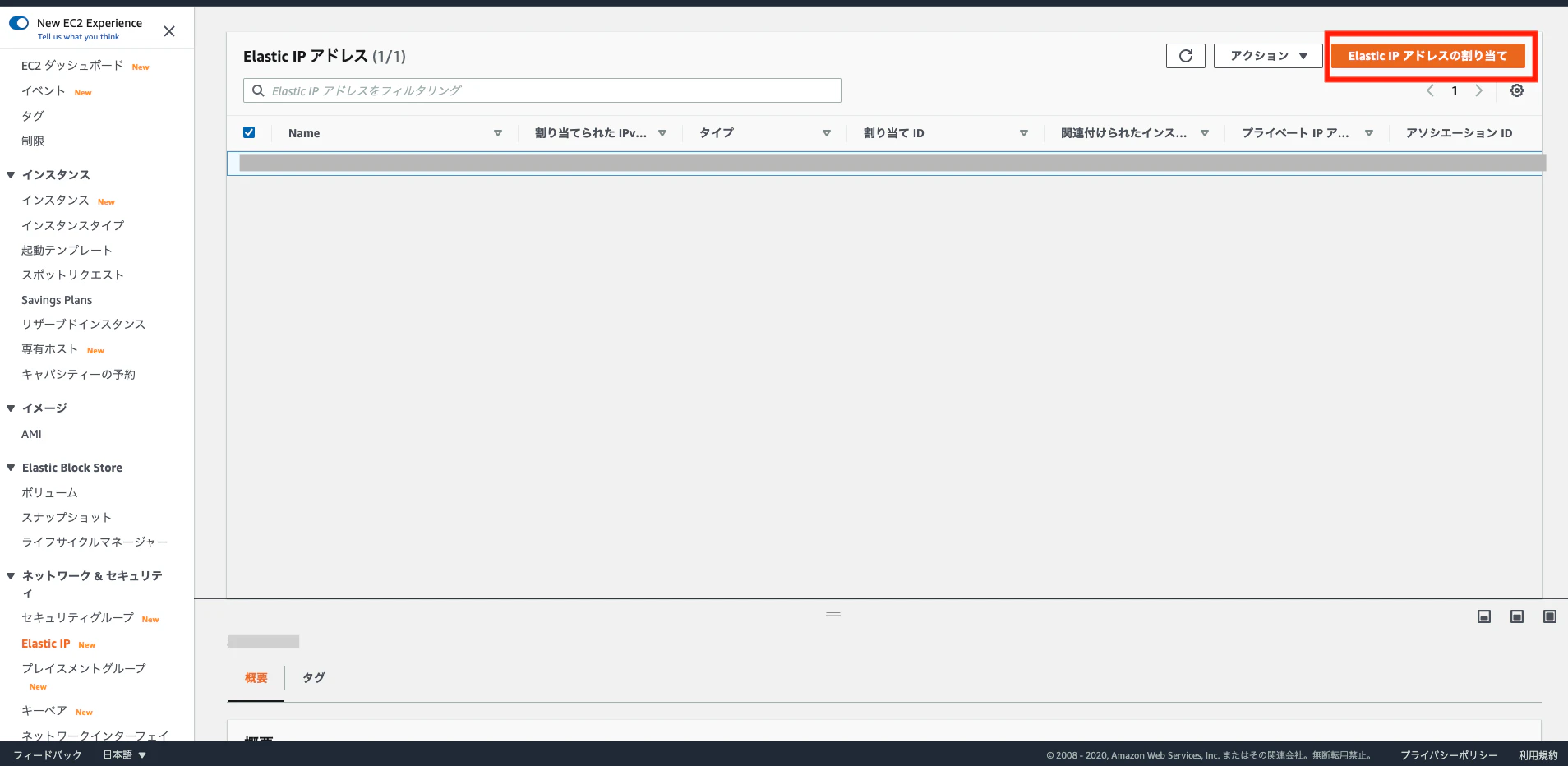The width and height of the screenshot is (1568, 766).
Task: Click Elastic IP filter search field
Action: pyautogui.click(x=542, y=90)
